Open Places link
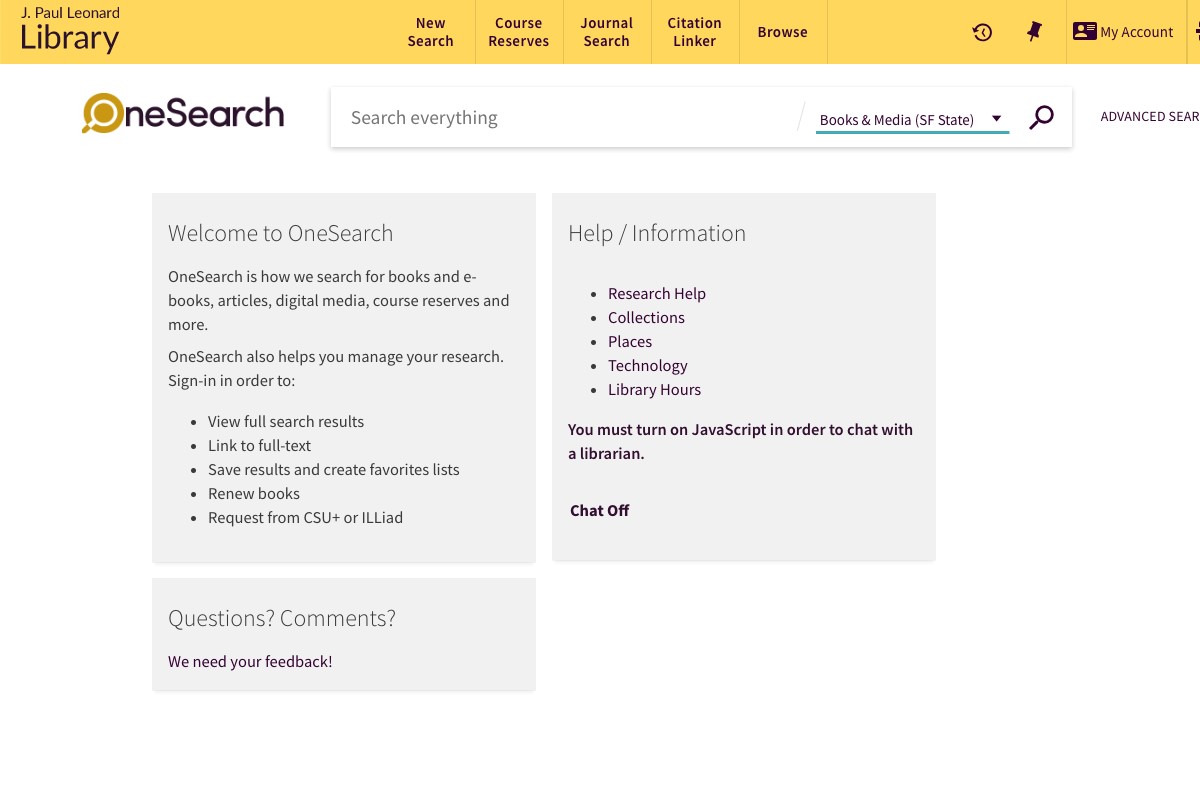This screenshot has height=800, width=1200. coord(630,342)
